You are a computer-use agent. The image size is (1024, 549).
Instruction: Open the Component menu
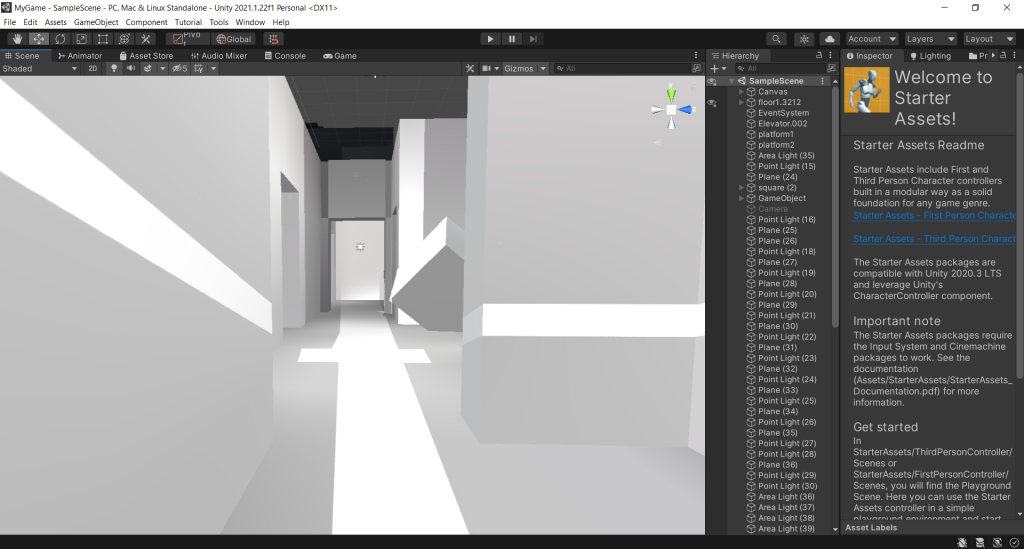(x=146, y=22)
